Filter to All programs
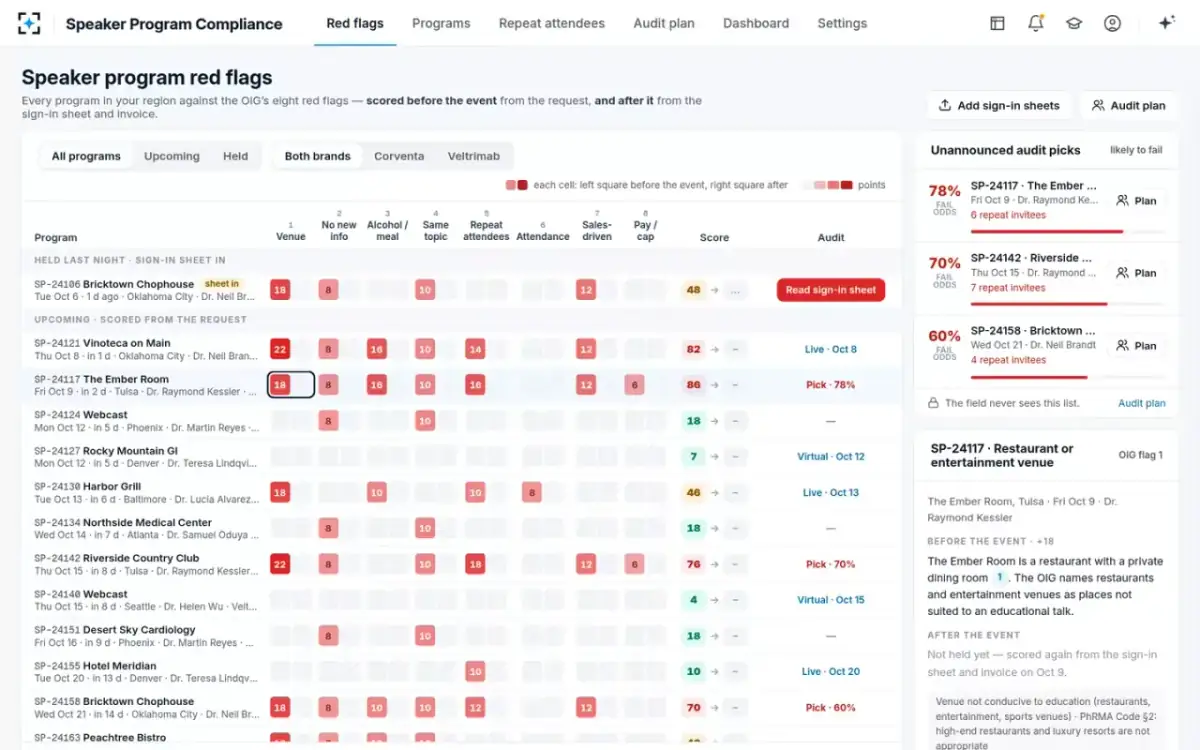Viewport: 1200px width, 750px height. point(86,156)
